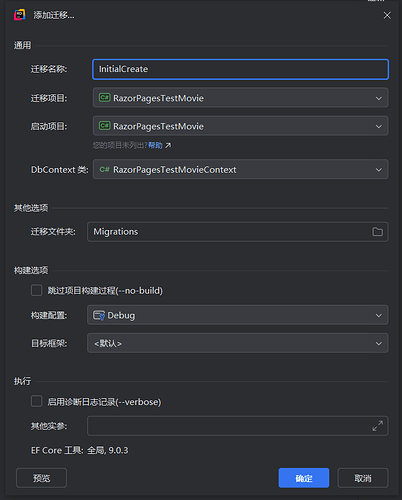Screen dimensions: 402x500
Task: Open the 启动项目 dropdown arrow
Action: (x=379, y=126)
